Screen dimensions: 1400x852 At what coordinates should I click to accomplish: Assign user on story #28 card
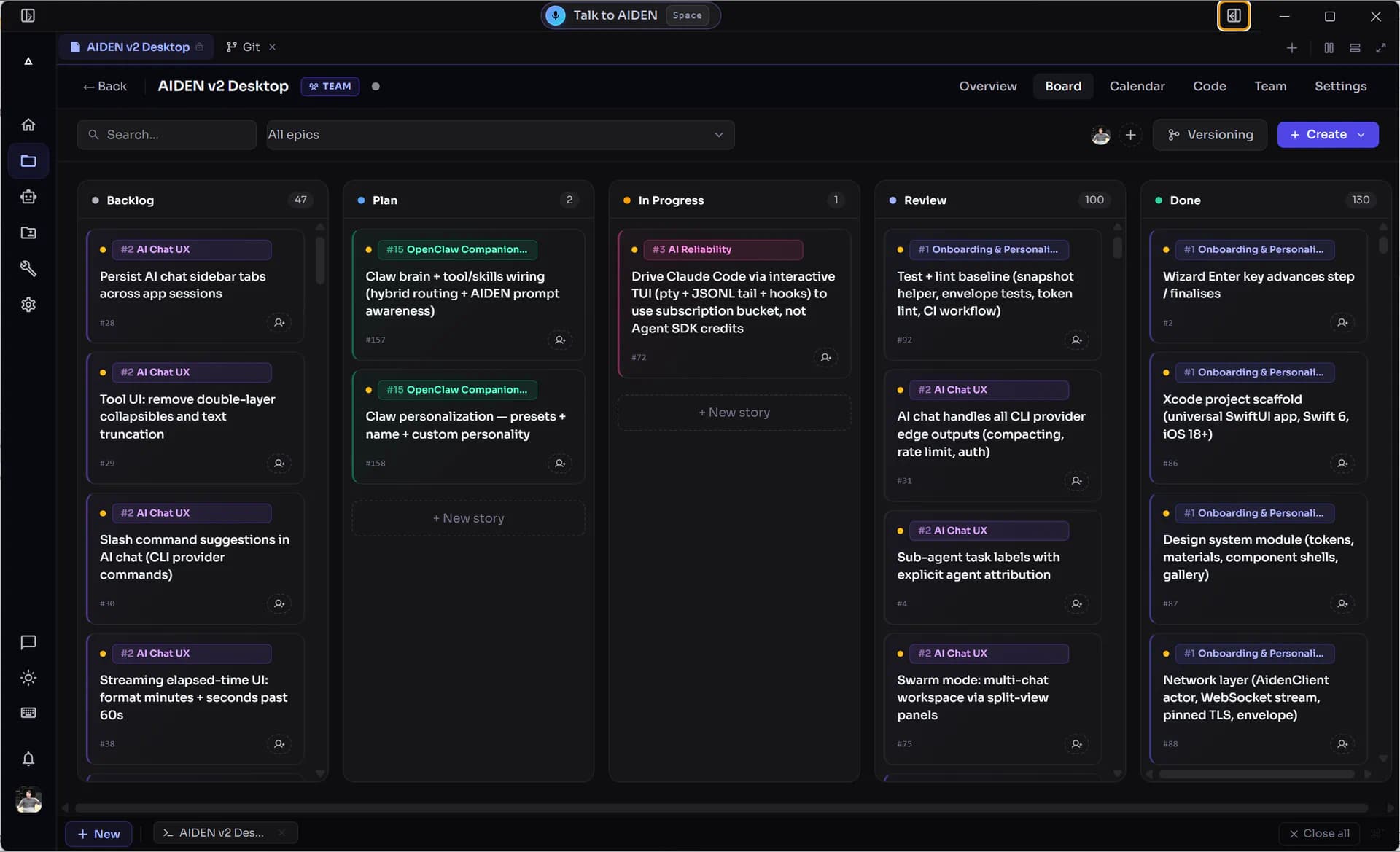[x=279, y=322]
